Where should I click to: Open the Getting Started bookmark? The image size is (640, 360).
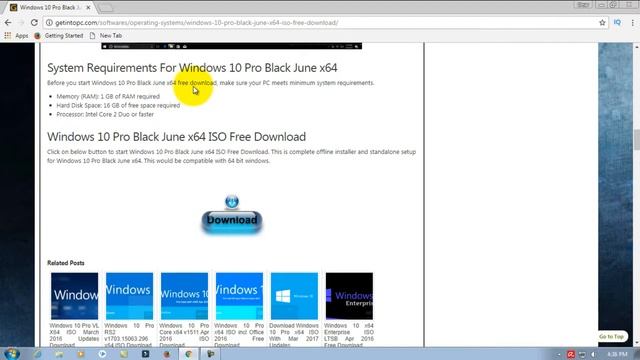[x=59, y=36]
